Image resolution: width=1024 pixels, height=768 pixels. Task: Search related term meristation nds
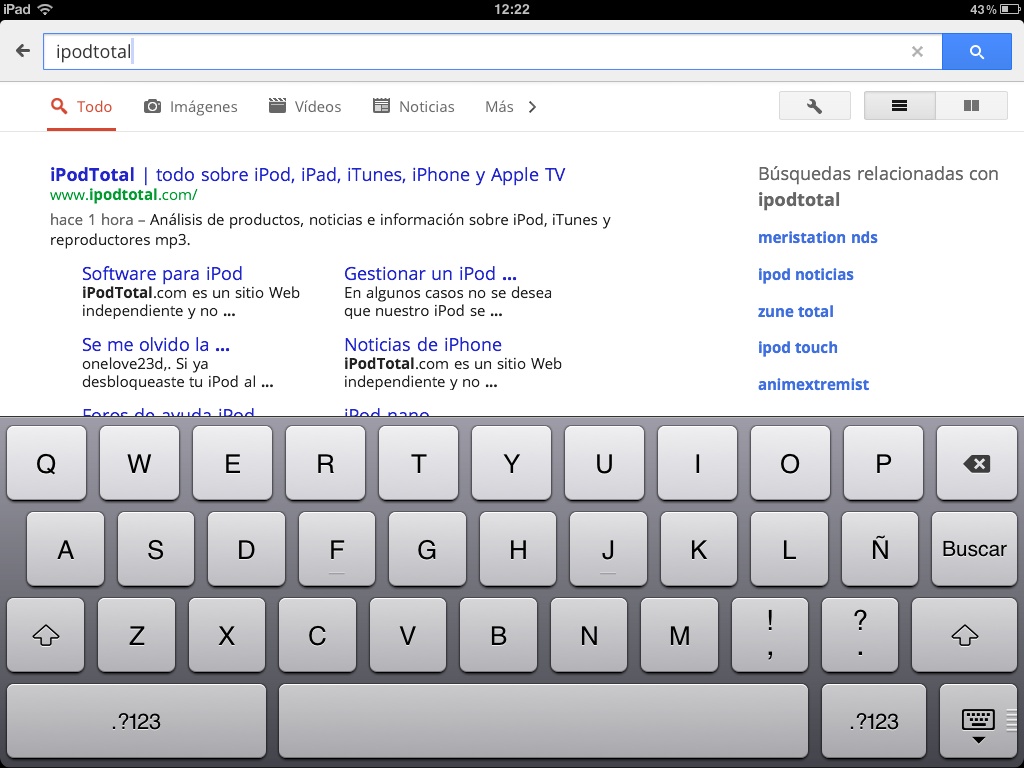coord(818,238)
